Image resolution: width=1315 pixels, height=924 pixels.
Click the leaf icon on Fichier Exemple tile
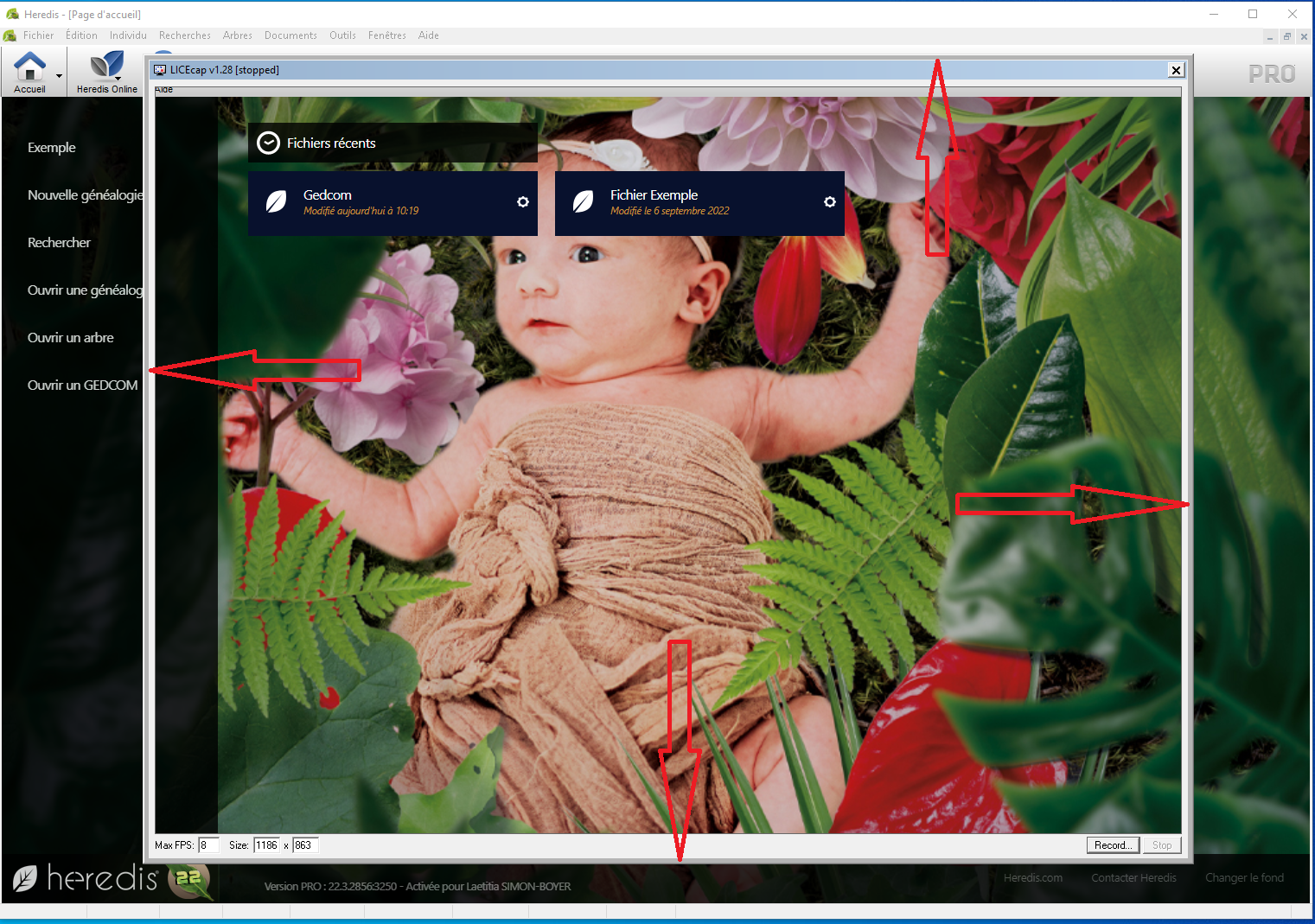(583, 202)
